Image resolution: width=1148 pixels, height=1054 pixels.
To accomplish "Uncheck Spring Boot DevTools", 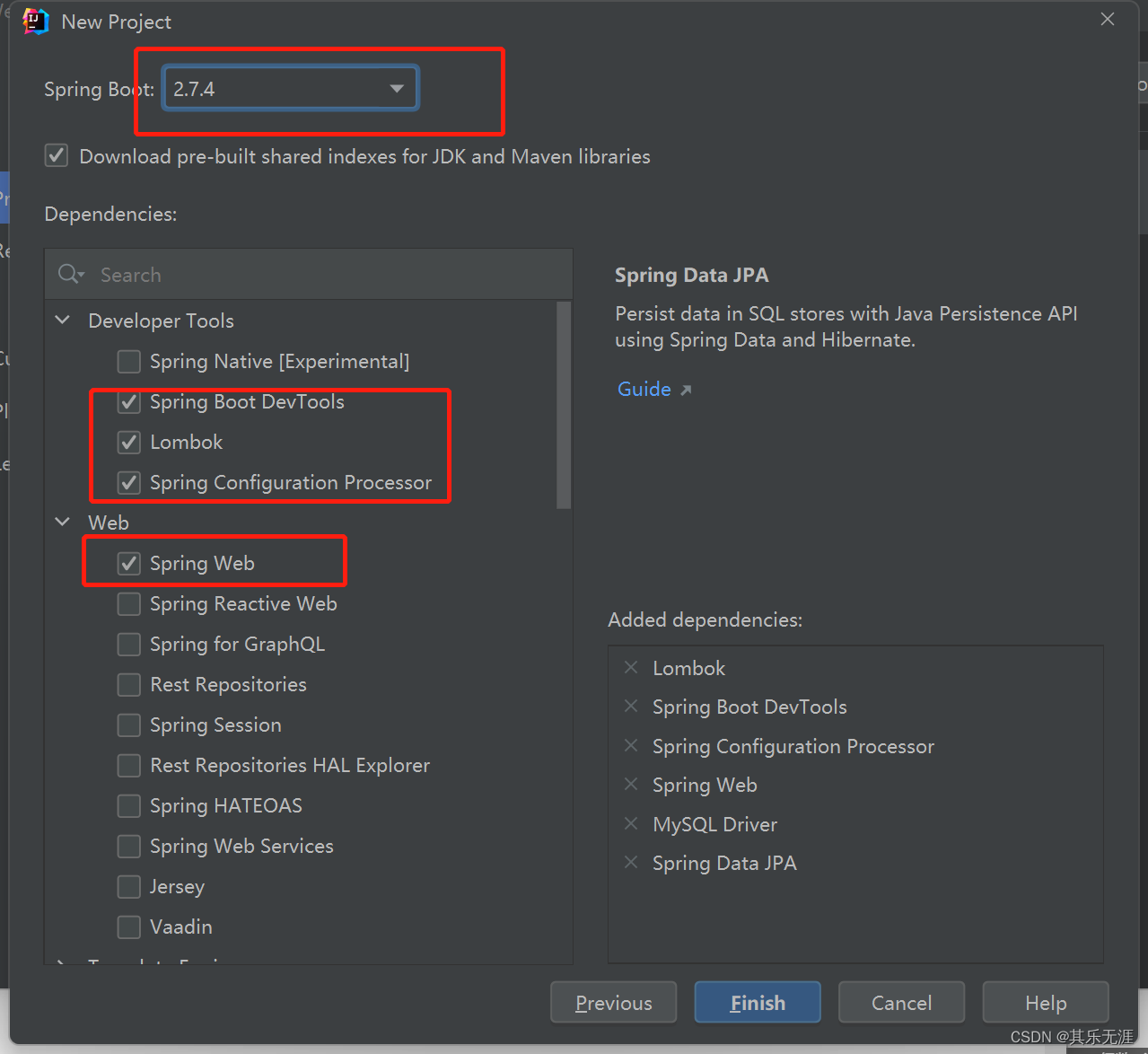I will (129, 401).
